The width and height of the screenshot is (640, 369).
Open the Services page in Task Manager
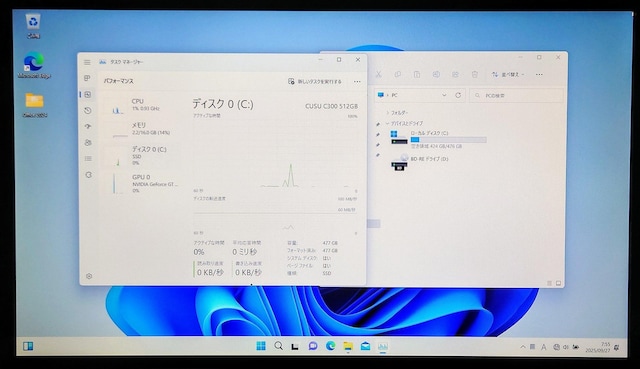(89, 175)
